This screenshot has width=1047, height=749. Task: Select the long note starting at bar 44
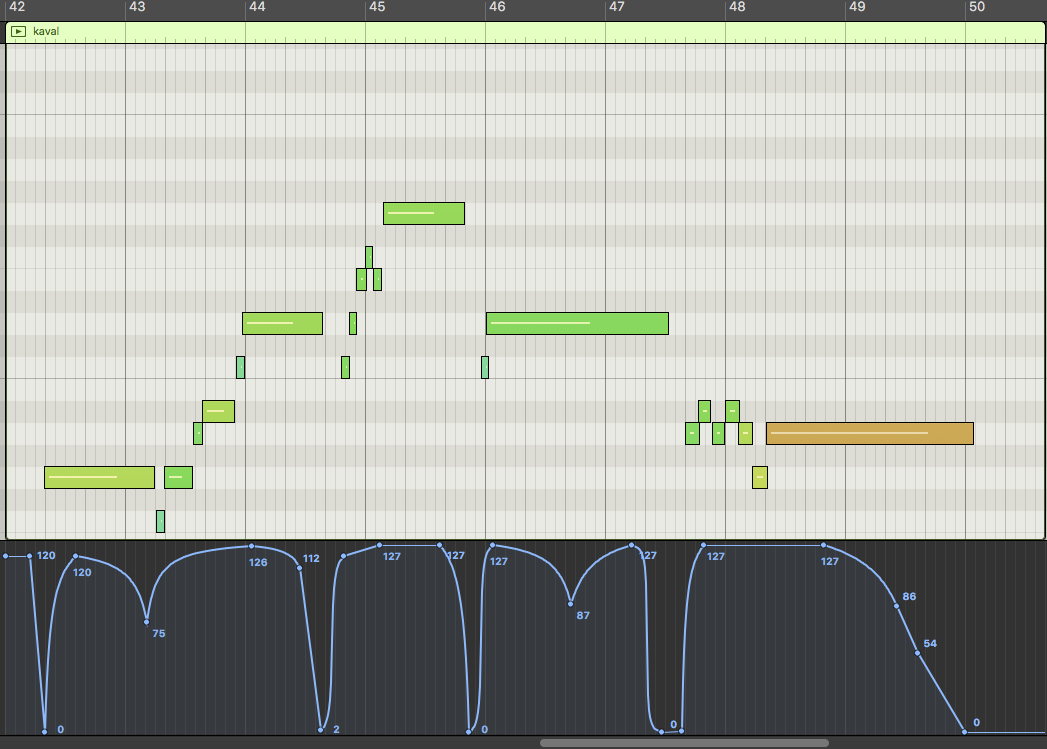(282, 323)
